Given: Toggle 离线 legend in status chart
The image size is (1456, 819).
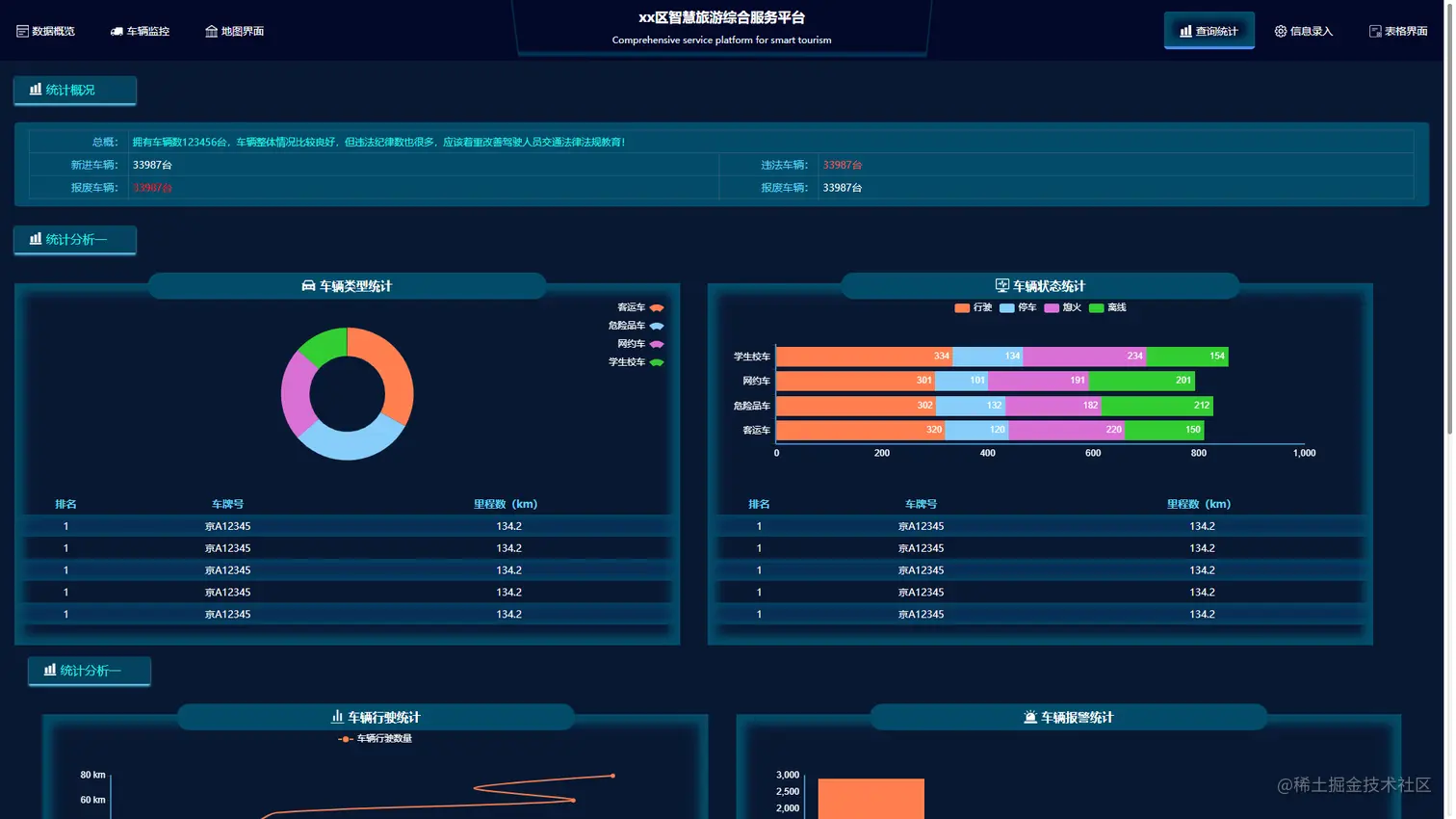Looking at the screenshot, I should click(x=1107, y=307).
